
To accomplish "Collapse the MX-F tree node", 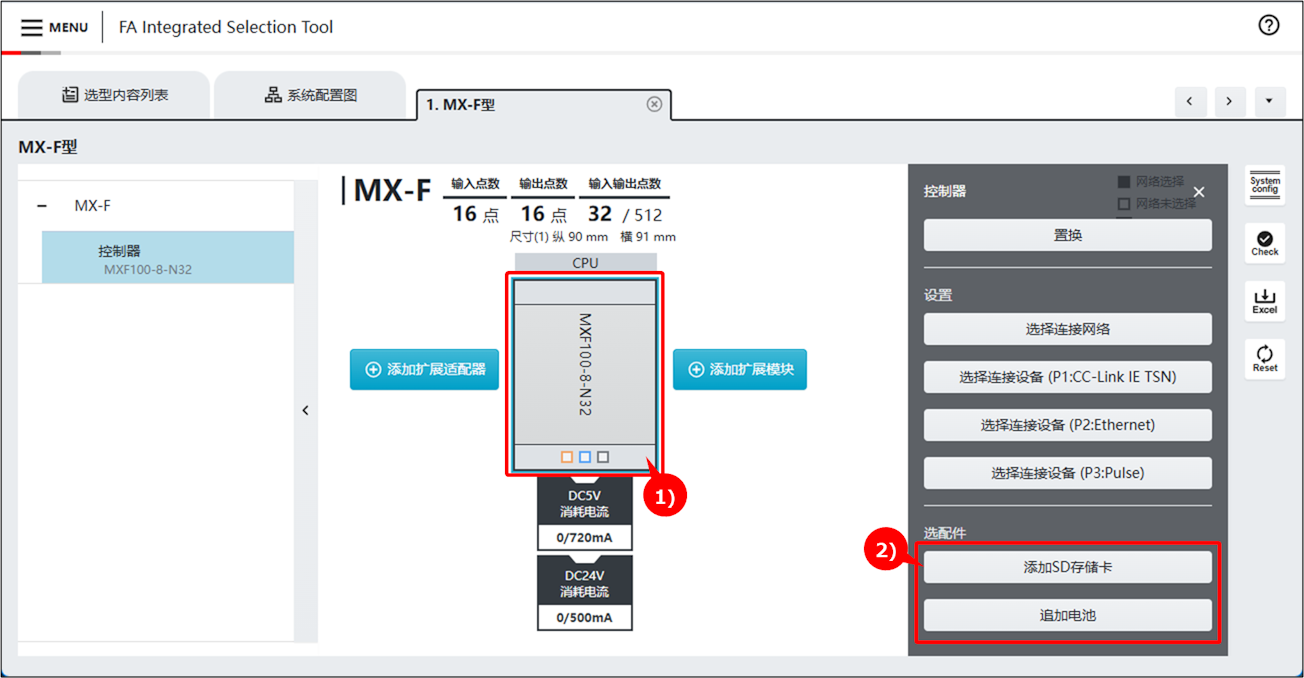I will point(42,206).
